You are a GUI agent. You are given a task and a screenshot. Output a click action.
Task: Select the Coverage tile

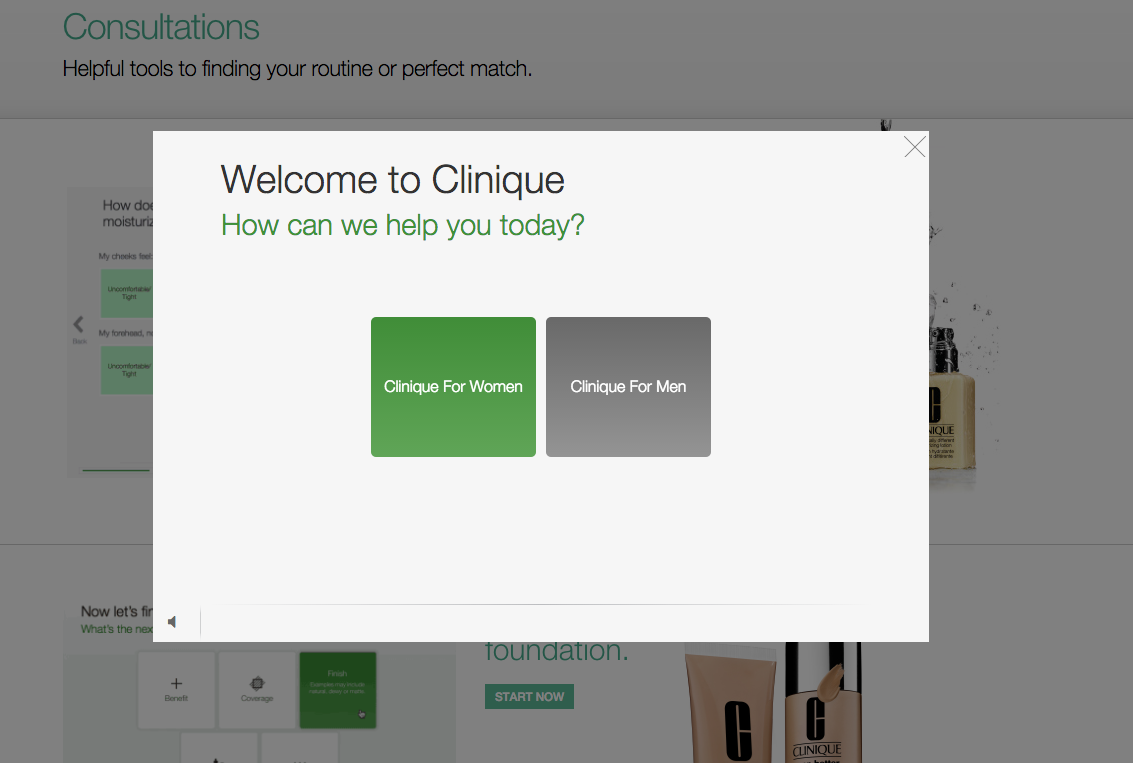[x=257, y=689]
